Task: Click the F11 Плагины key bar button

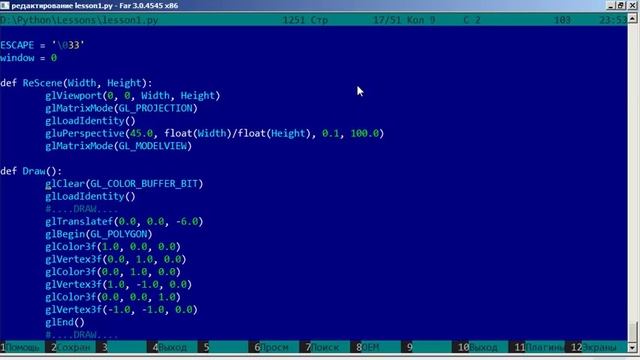Action: (x=536, y=347)
